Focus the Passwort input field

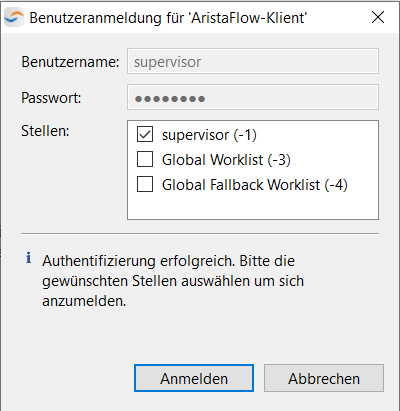pos(253,97)
